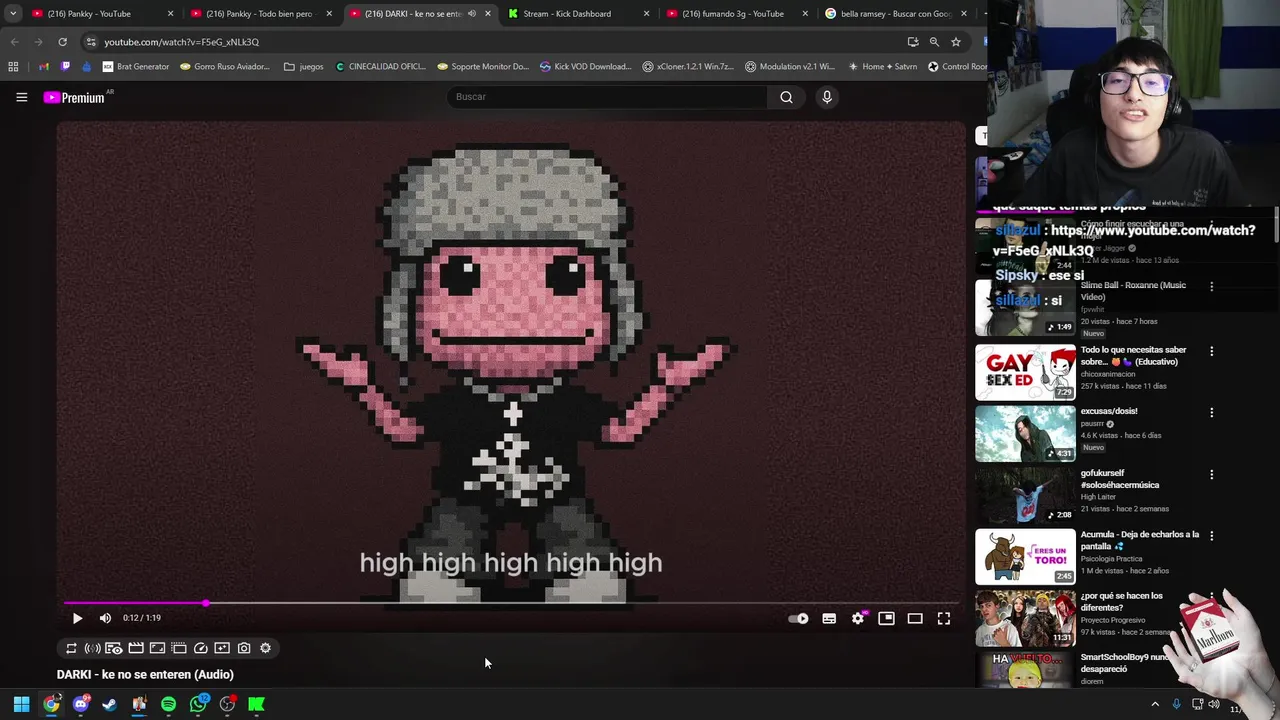Click the volume booster waves icon
Viewport: 1280px width, 720px height.
point(92,648)
